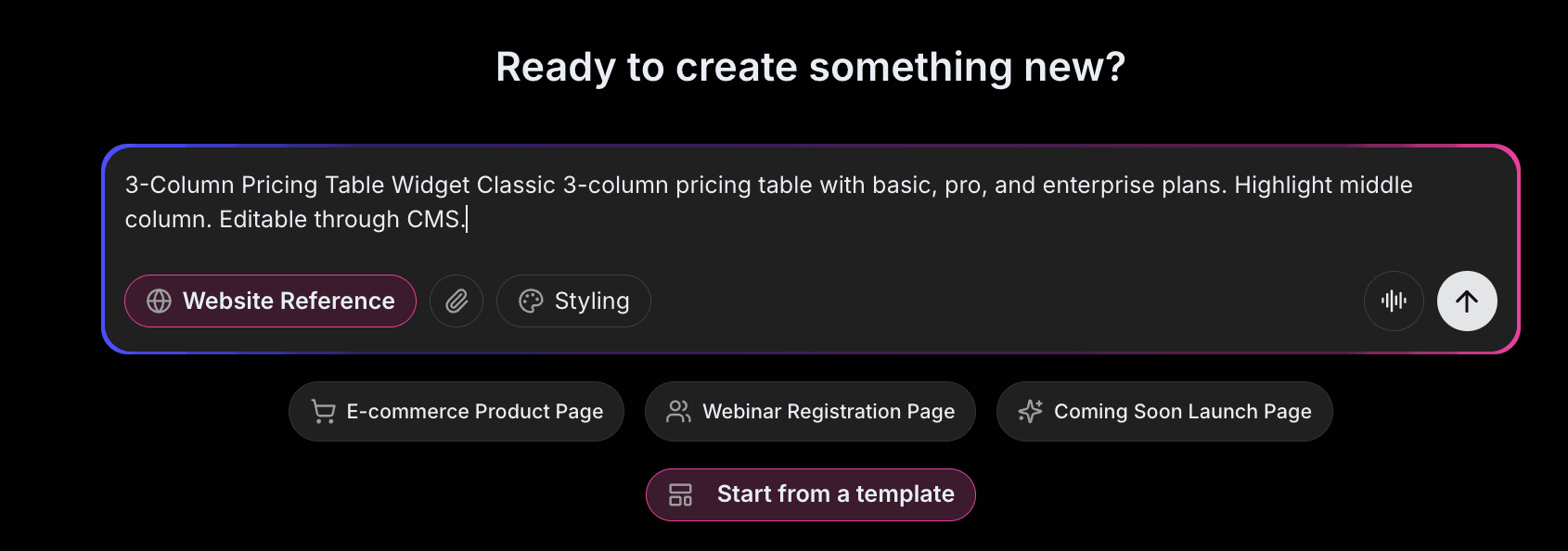
Task: Click the template layout icon
Action: coord(681,494)
